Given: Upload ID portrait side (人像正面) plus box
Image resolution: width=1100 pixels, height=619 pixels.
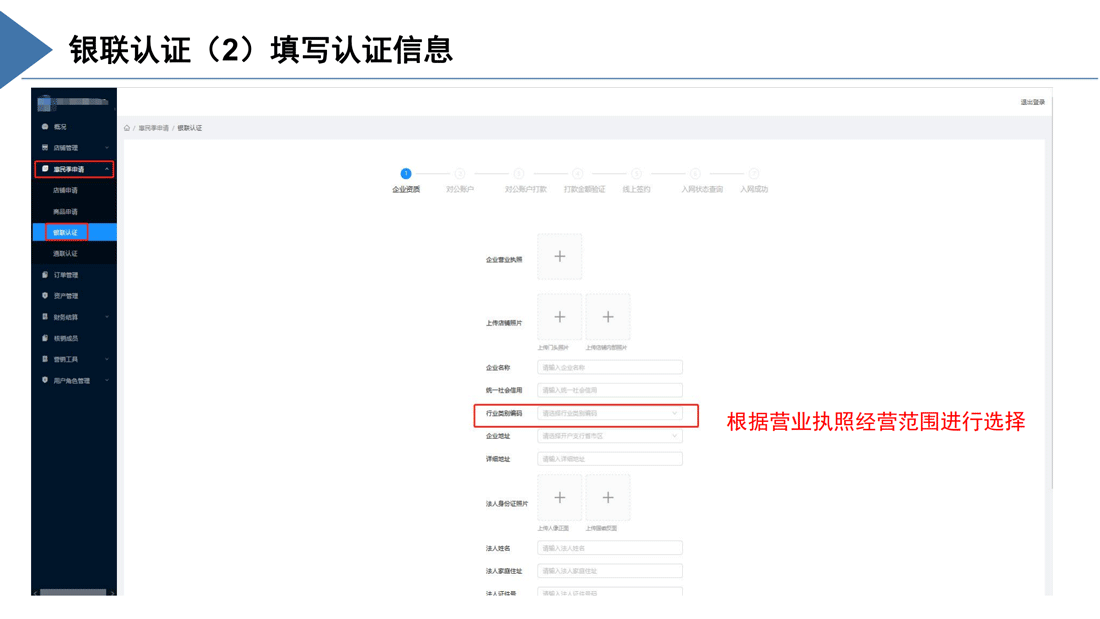Looking at the screenshot, I should (x=560, y=498).
